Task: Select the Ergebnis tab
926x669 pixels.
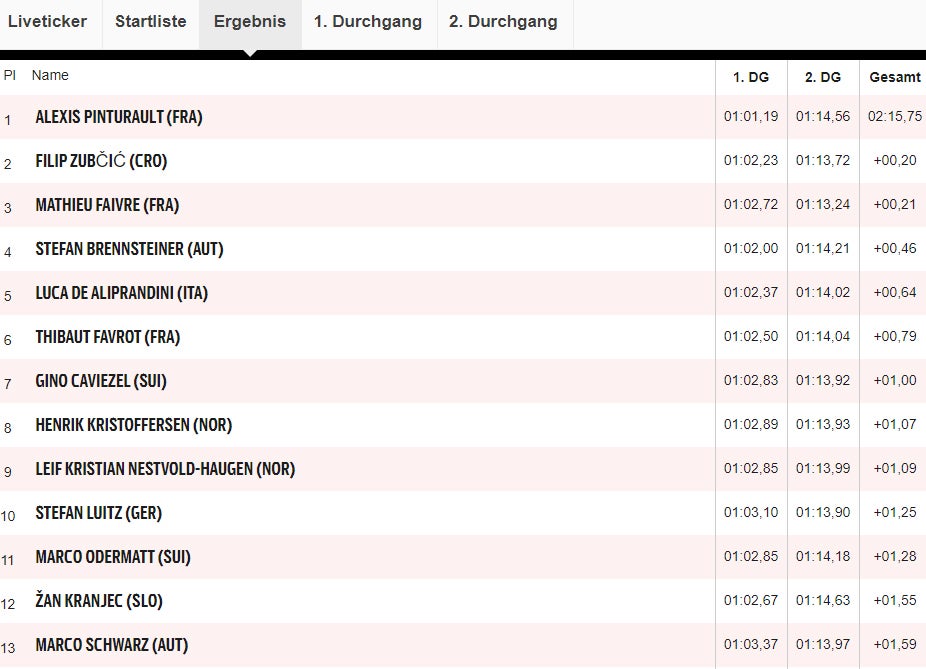Action: pyautogui.click(x=249, y=22)
